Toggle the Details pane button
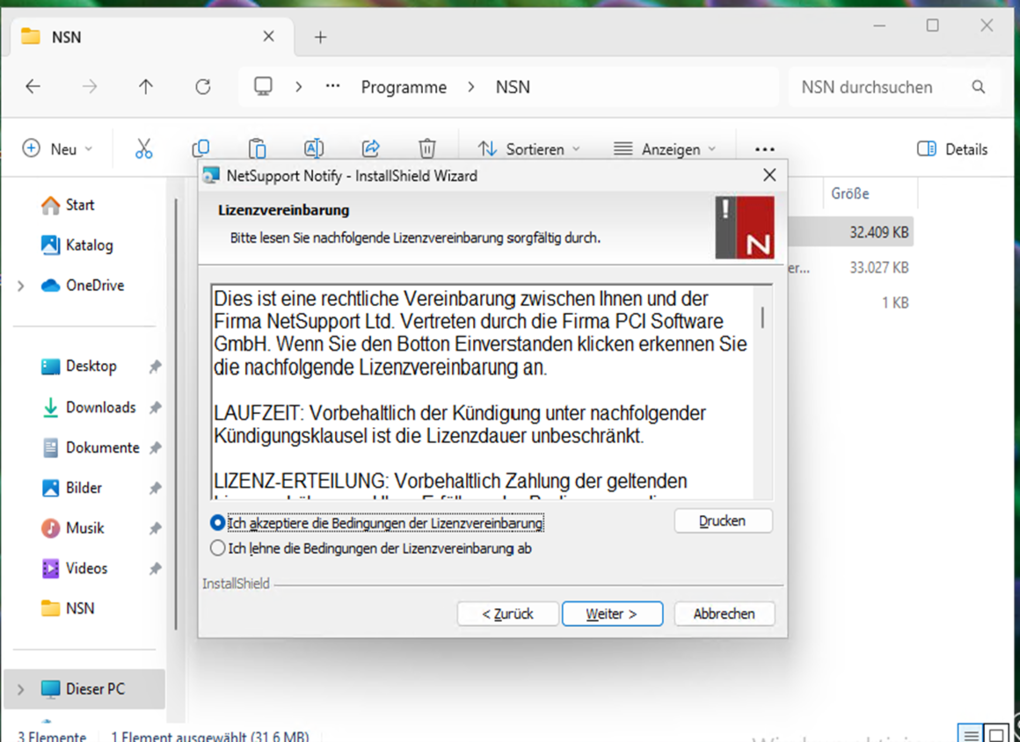Image resolution: width=1020 pixels, height=742 pixels. pyautogui.click(x=952, y=149)
